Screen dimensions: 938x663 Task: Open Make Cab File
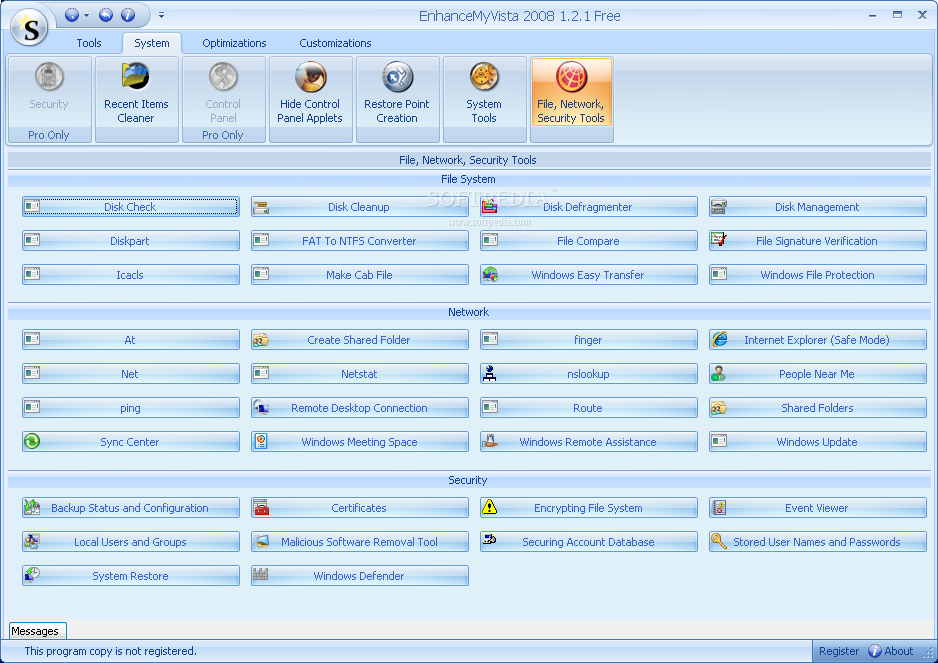(x=360, y=275)
